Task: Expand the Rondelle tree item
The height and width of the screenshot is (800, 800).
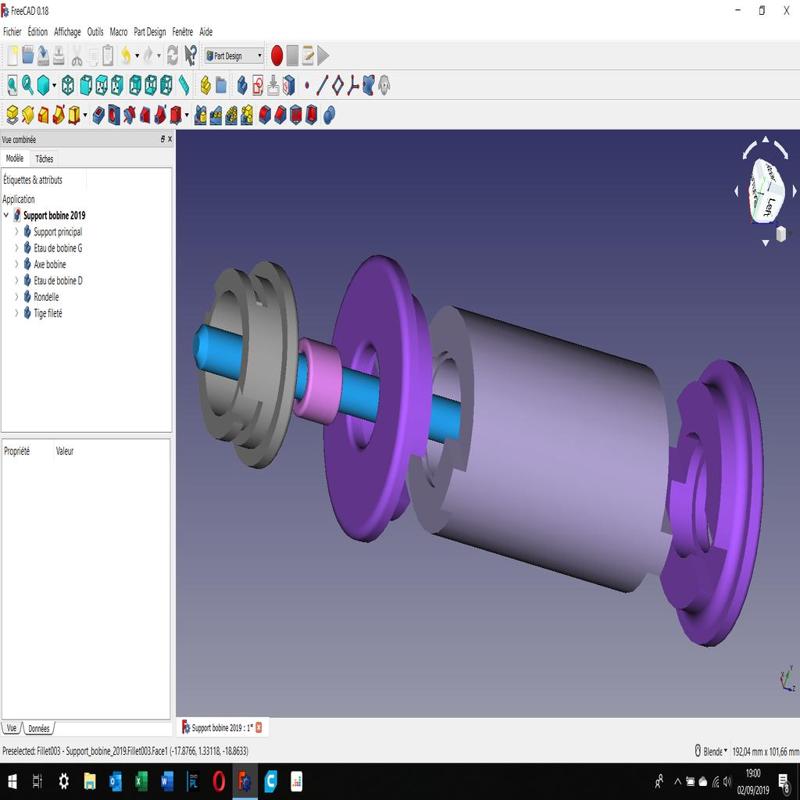Action: tap(17, 297)
